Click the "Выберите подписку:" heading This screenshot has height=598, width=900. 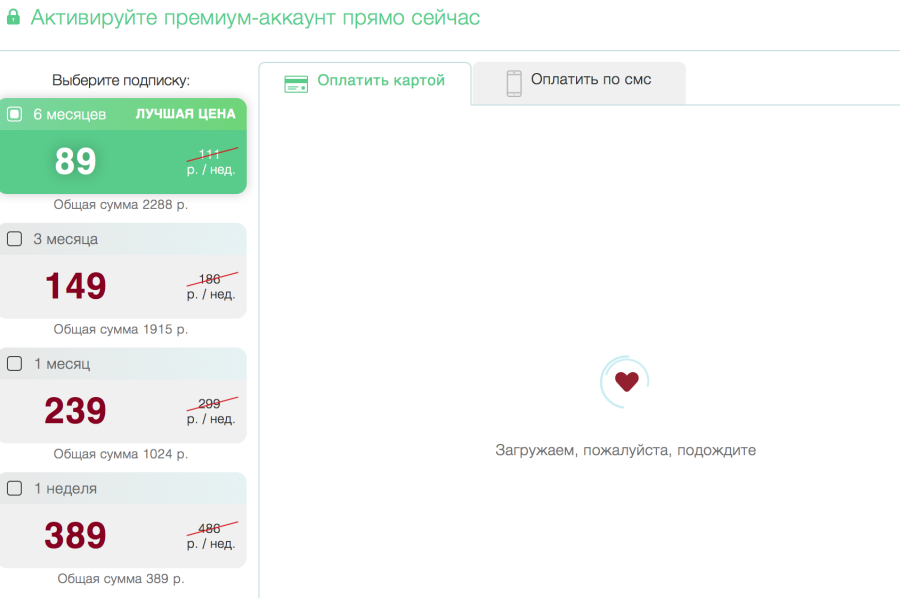(122, 80)
